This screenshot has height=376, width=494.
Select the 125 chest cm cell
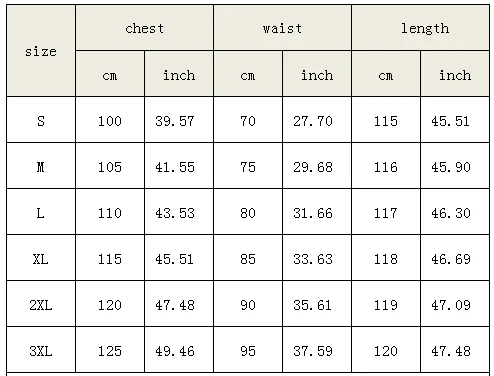point(110,350)
